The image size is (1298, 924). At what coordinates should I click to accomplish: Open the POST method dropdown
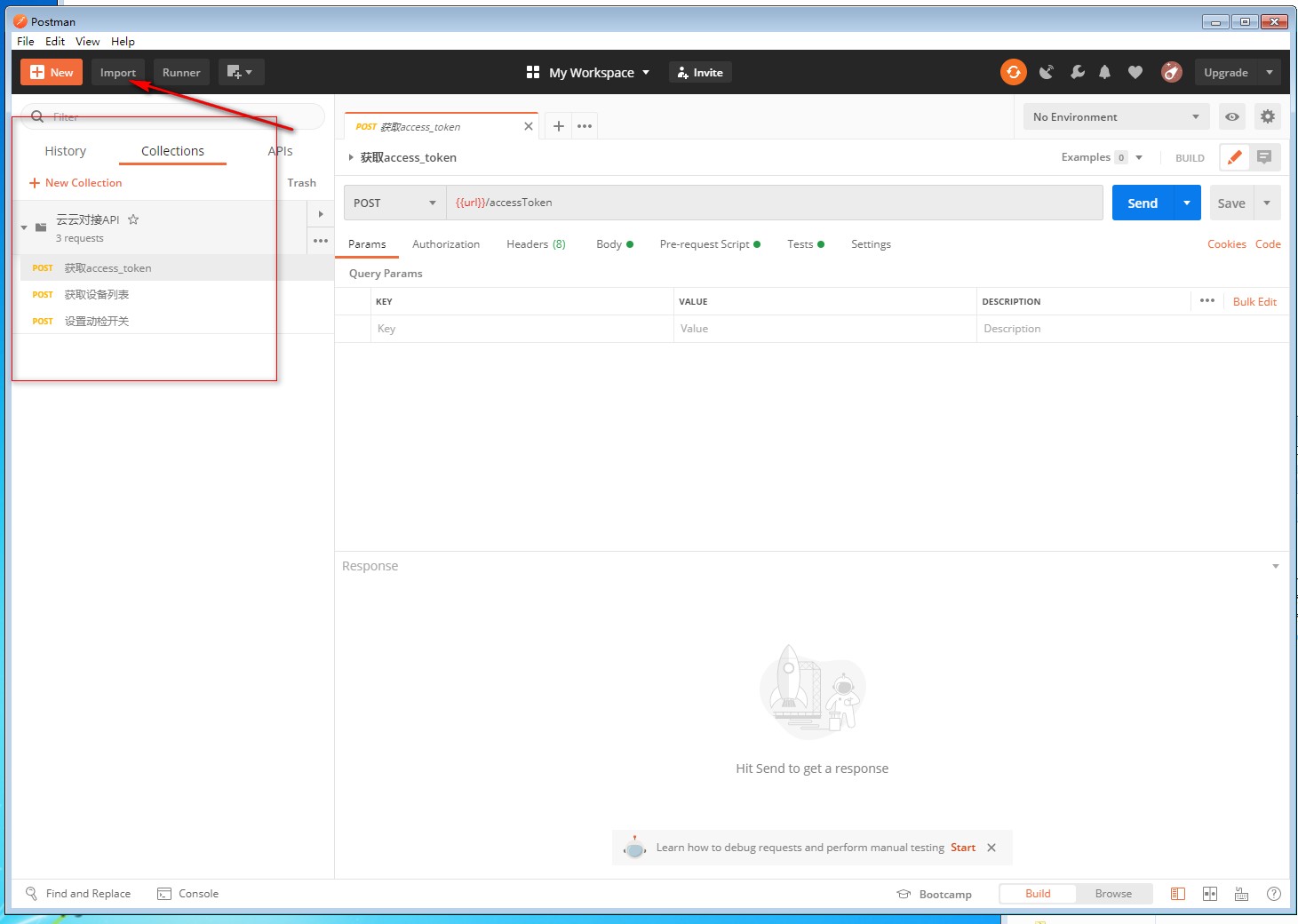[394, 203]
